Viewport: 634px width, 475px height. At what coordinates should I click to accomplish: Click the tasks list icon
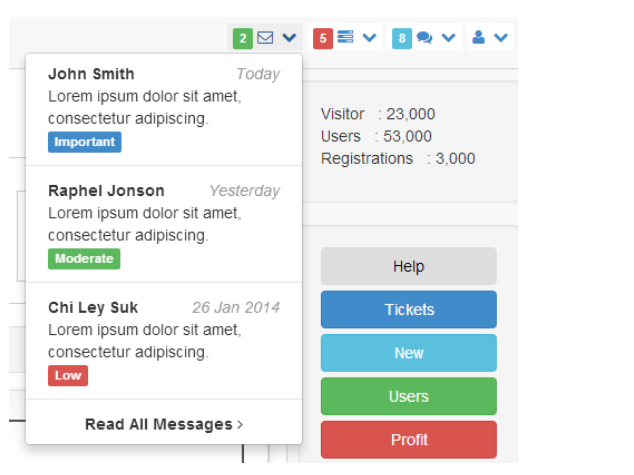click(x=345, y=37)
